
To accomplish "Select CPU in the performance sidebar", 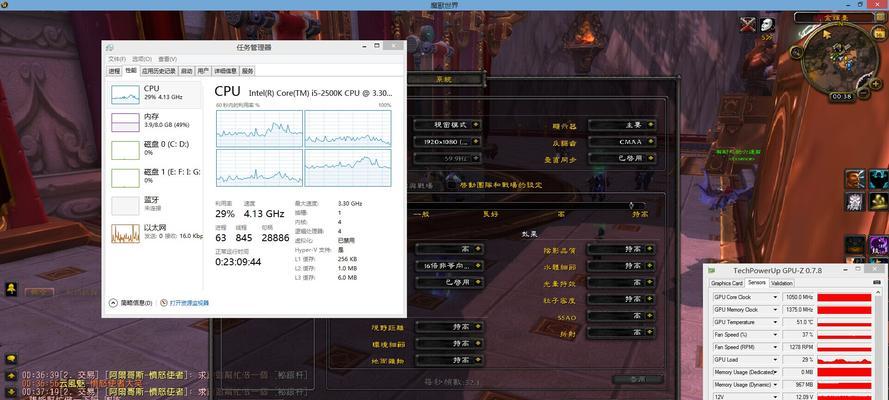I will click(155, 95).
